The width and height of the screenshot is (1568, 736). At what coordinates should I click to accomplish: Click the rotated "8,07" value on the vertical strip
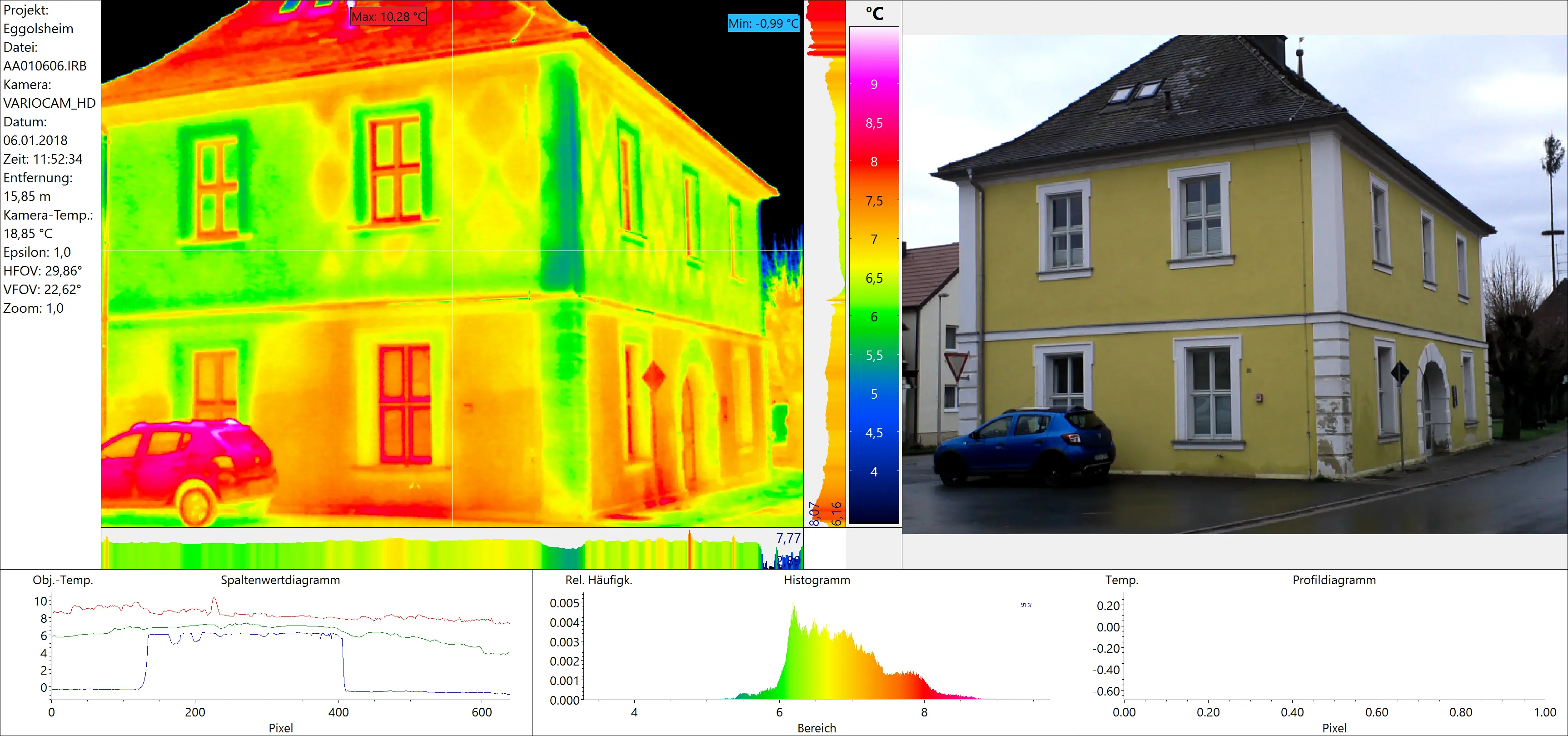814,514
